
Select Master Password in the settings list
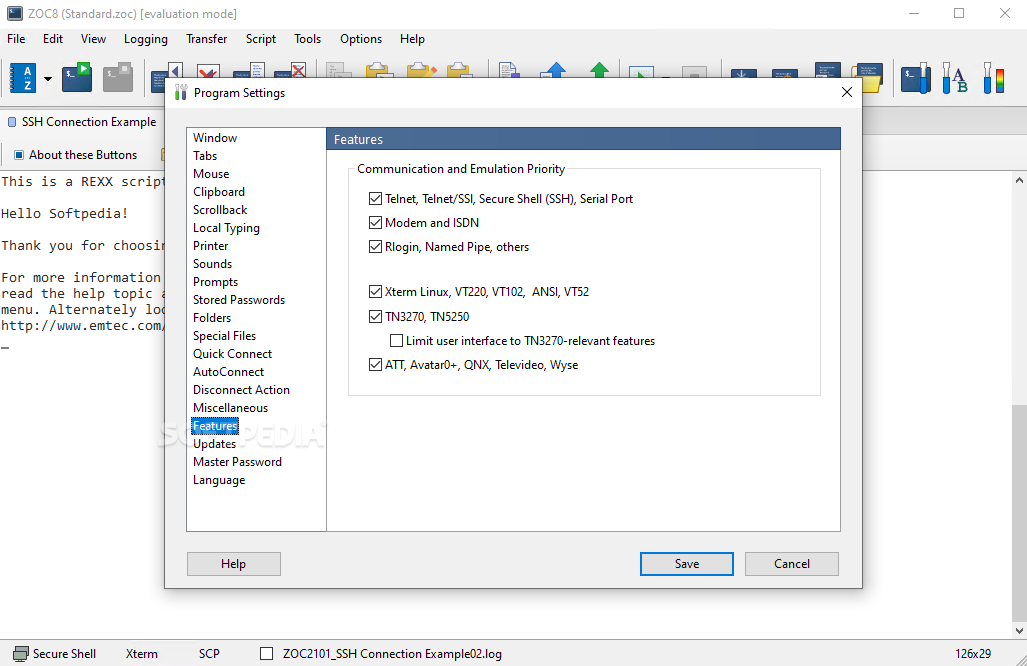(x=237, y=462)
